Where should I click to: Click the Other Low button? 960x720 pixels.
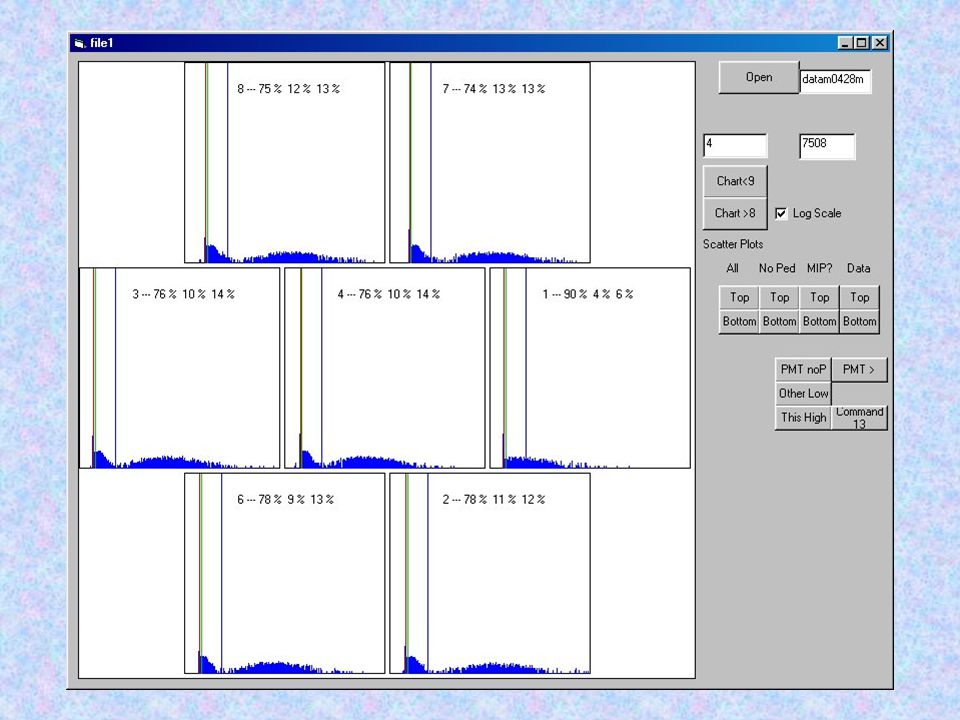[803, 394]
